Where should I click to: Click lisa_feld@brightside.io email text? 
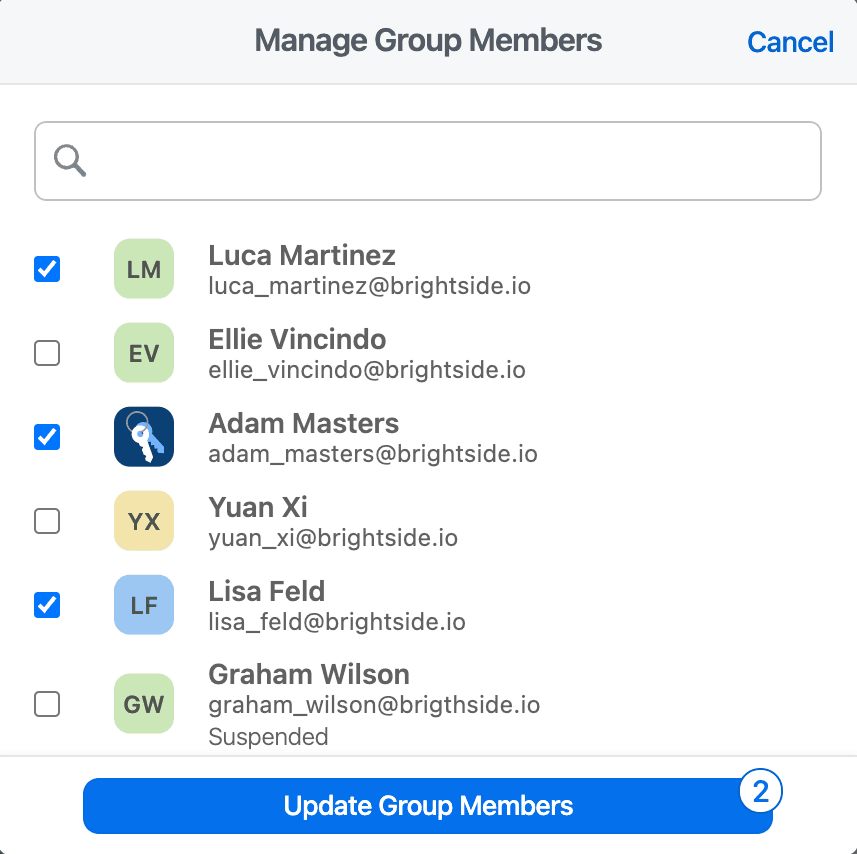(337, 622)
